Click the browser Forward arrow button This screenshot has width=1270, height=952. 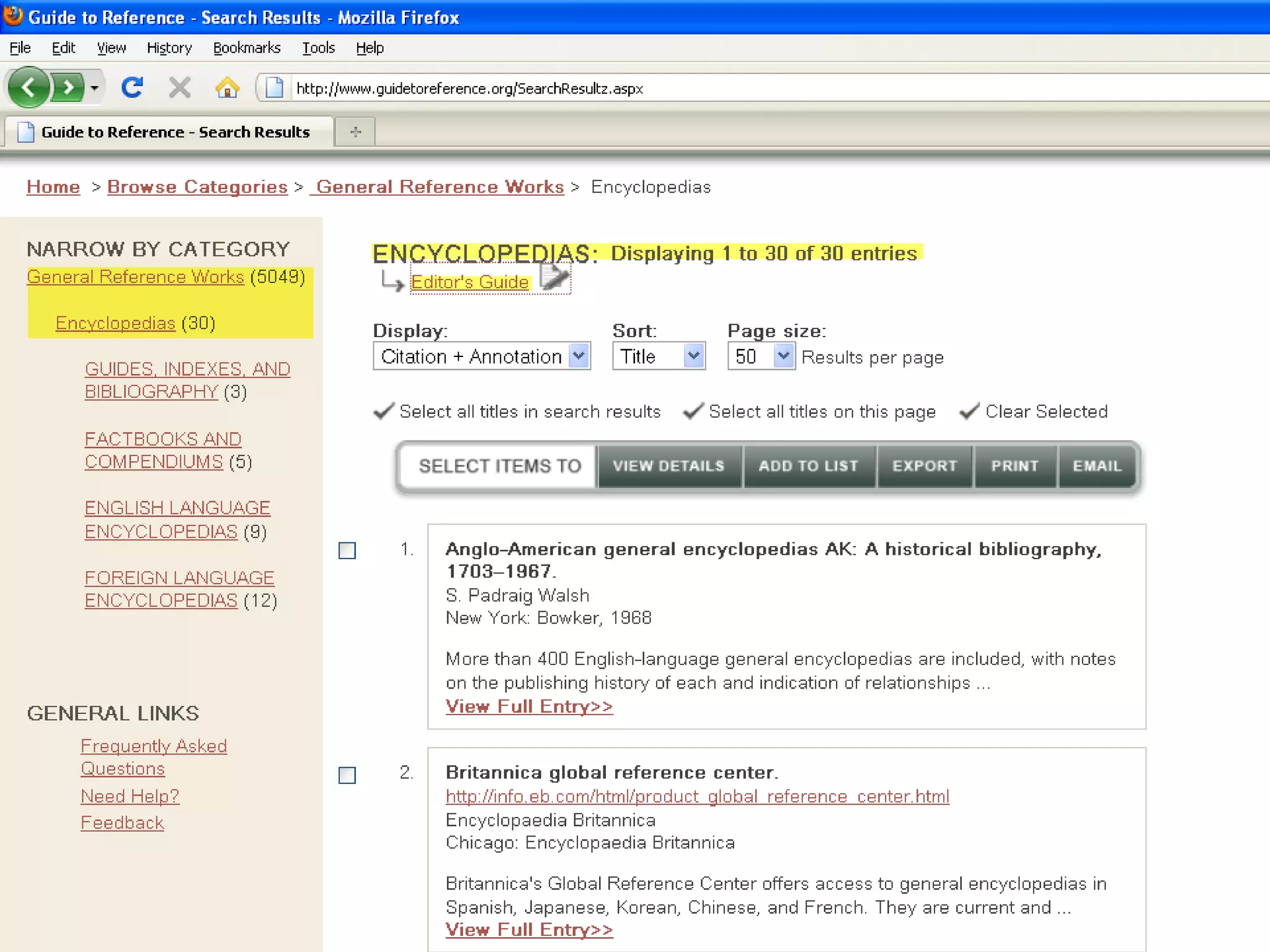point(68,87)
